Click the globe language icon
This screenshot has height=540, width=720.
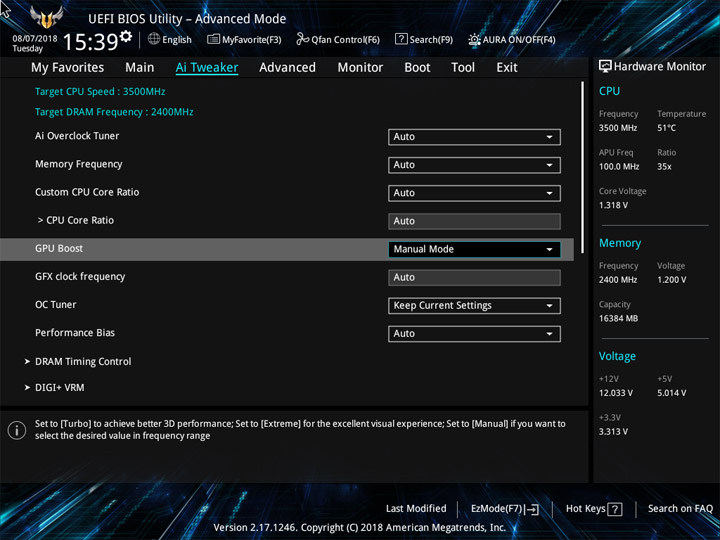click(154, 39)
